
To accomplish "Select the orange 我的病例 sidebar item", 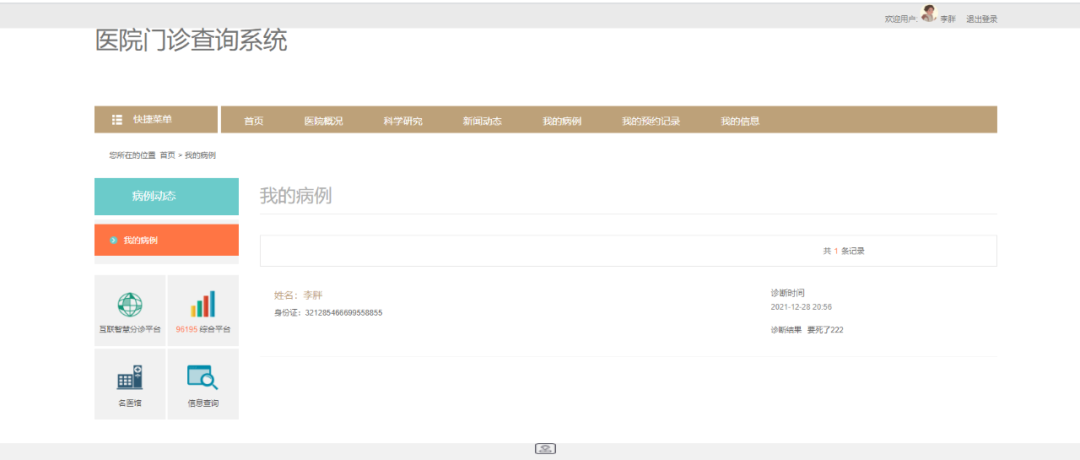I will [167, 240].
